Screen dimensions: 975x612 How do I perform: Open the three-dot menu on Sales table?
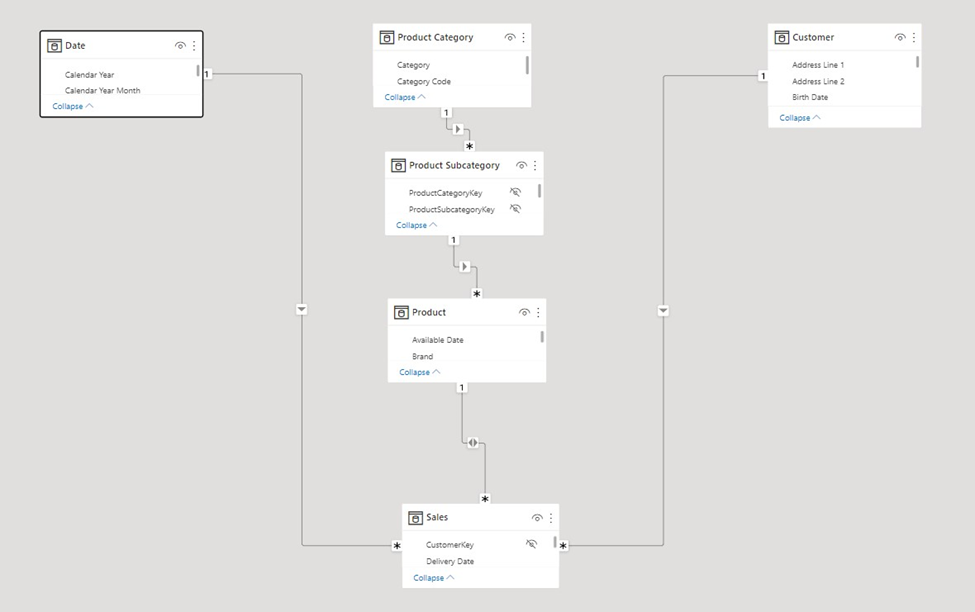(550, 517)
